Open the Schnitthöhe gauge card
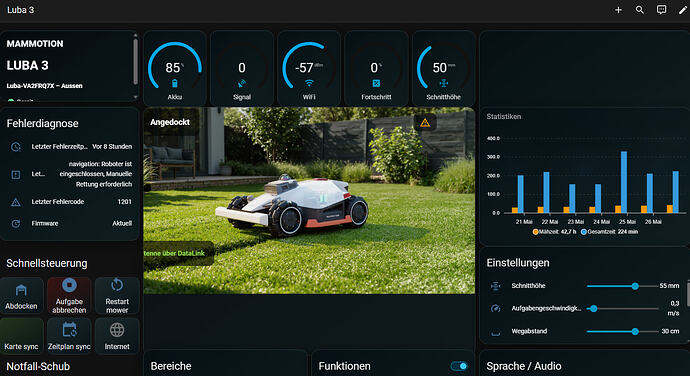This screenshot has height=376, width=690. (x=443, y=68)
